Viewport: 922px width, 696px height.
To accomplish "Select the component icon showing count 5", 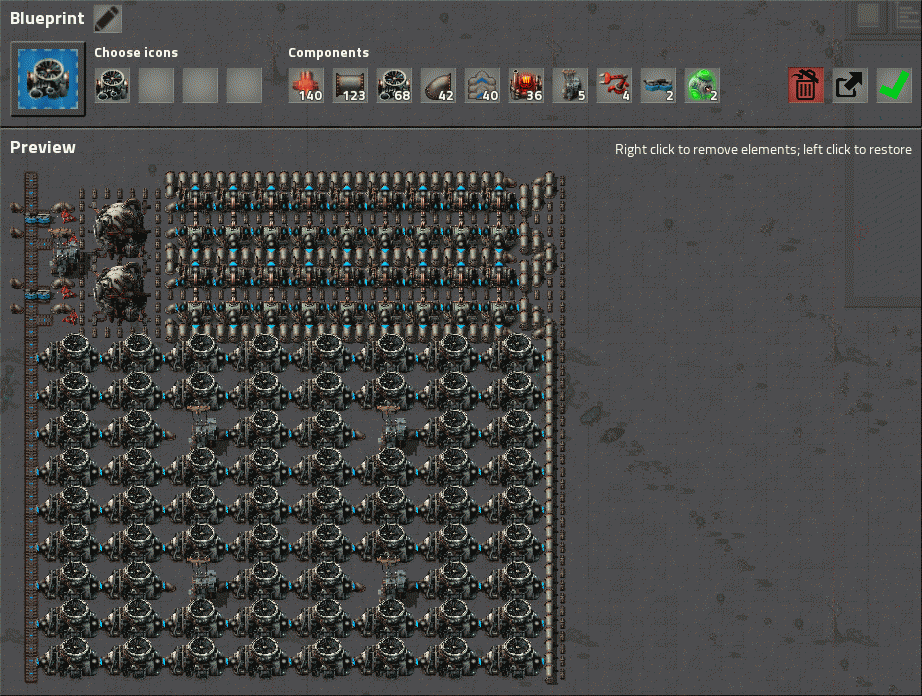I will 570,85.
